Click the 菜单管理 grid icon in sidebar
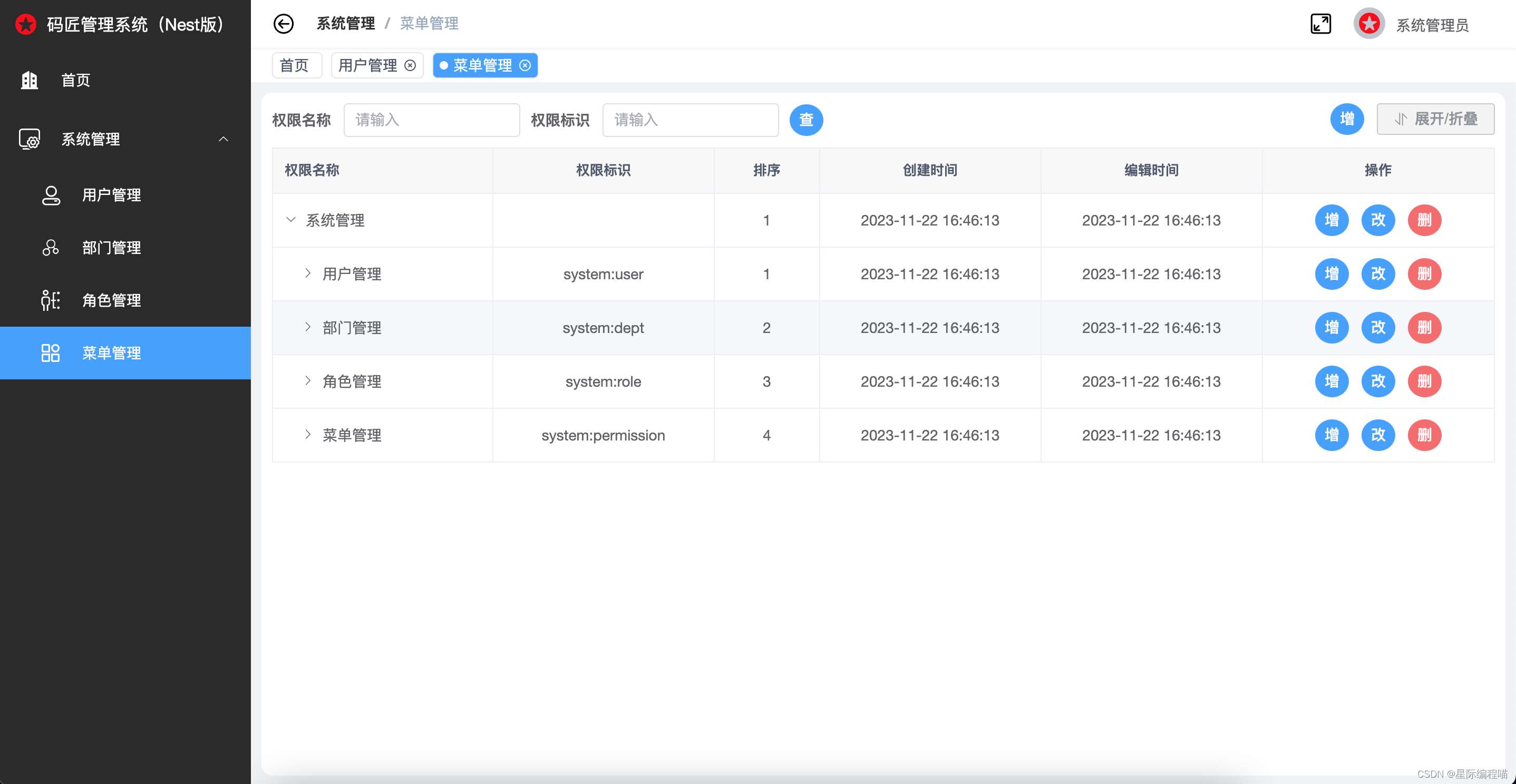This screenshot has width=1516, height=784. point(51,353)
